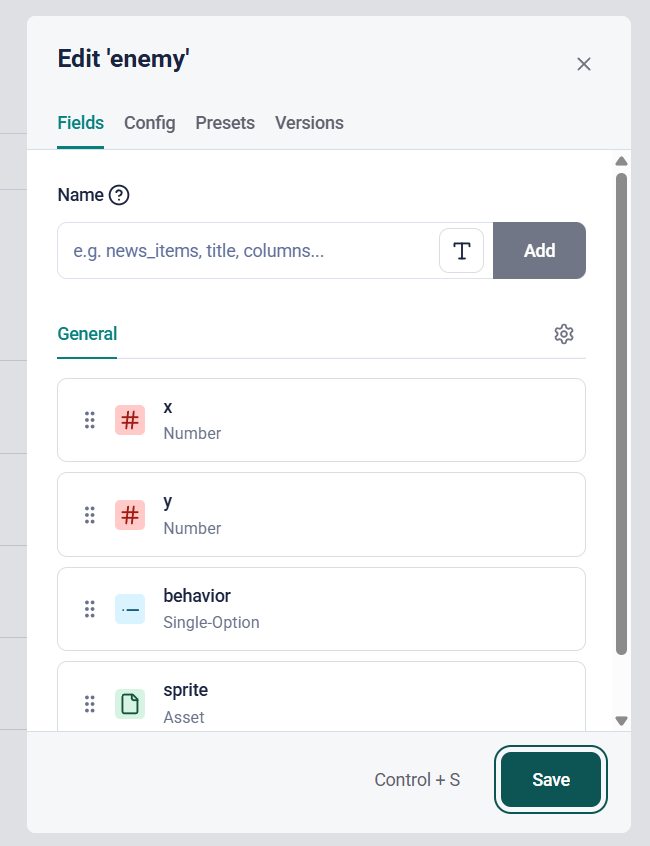Click the drag handle for field x

(x=89, y=420)
